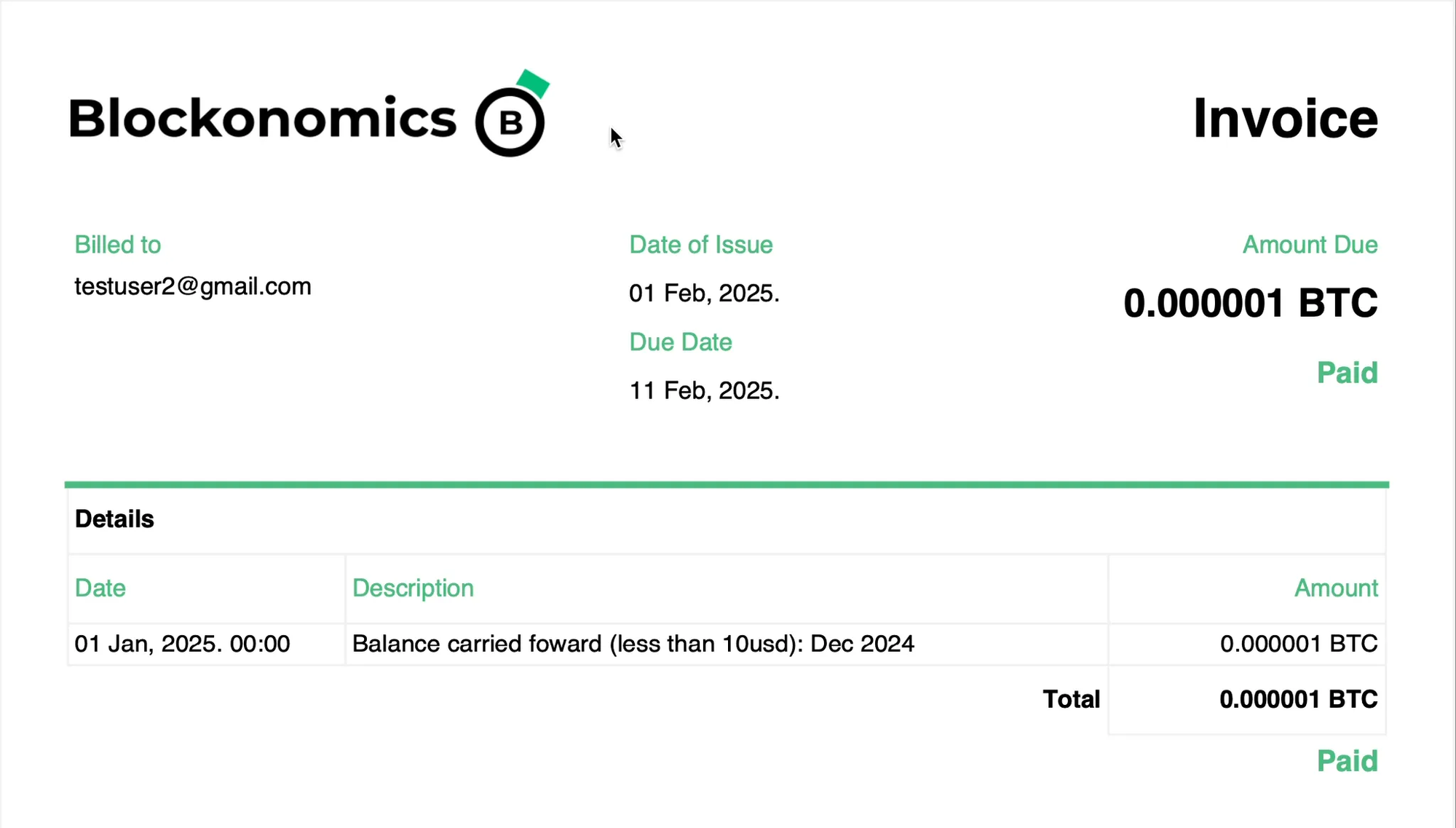Click the Description column header
This screenshot has width=1456, height=828.
[x=413, y=588]
